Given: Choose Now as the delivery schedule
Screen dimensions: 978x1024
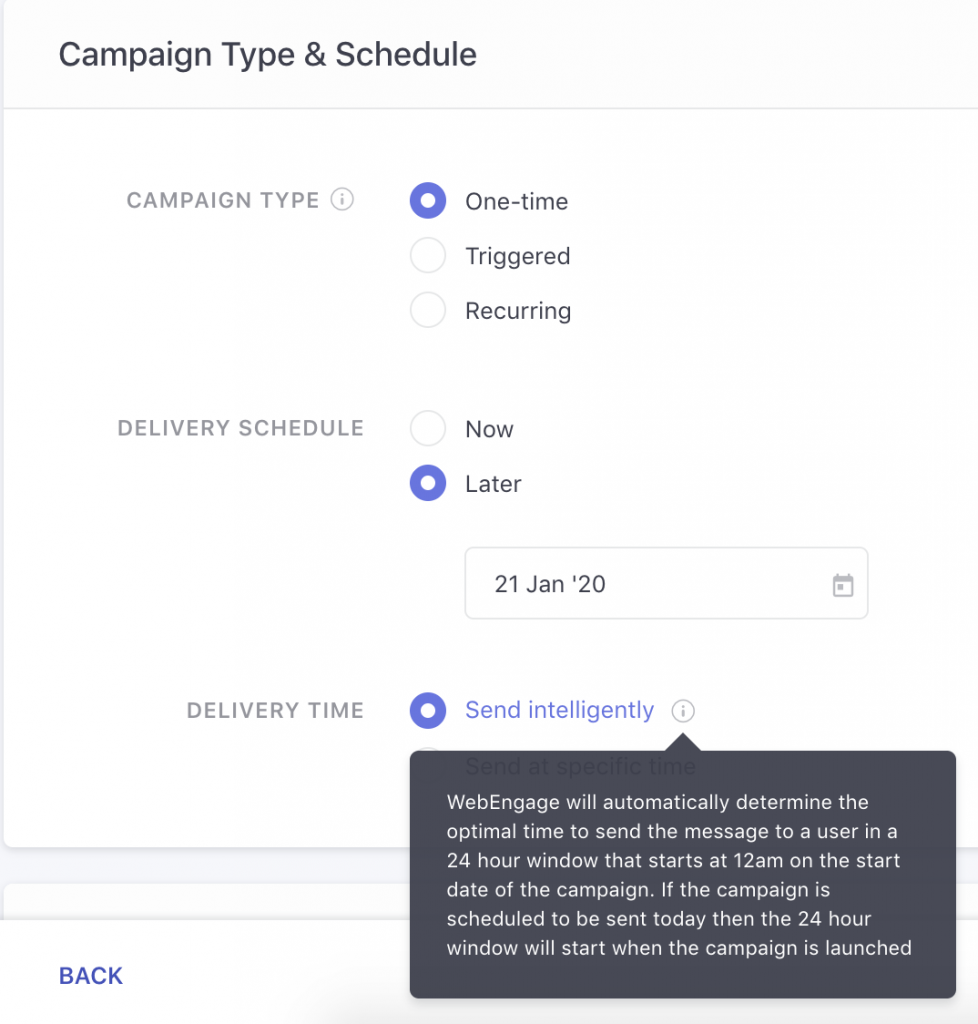Looking at the screenshot, I should tap(428, 428).
